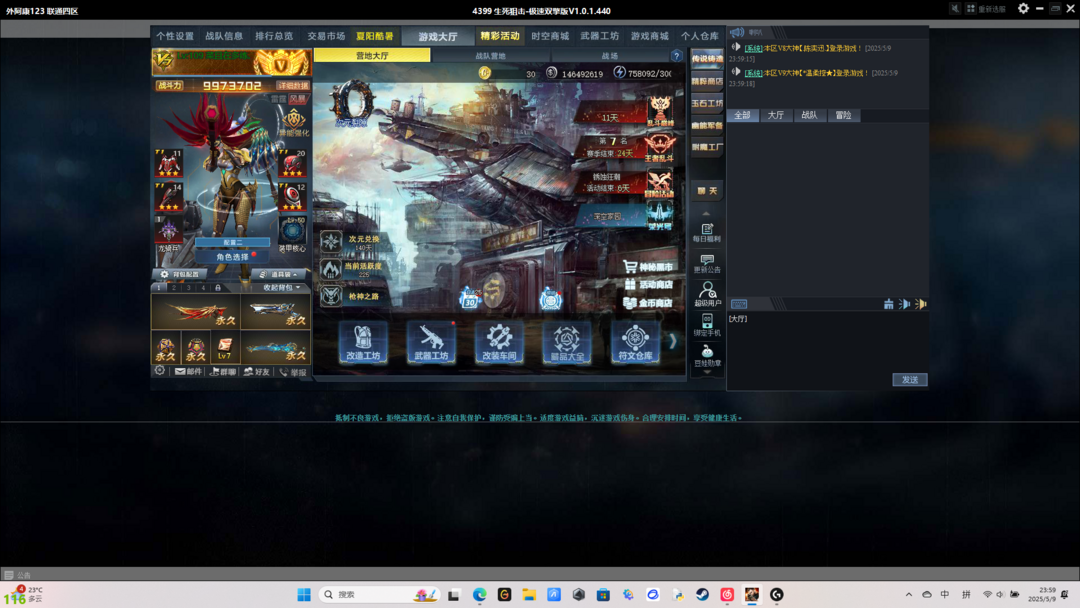Open the 乱斗巅峰 event icon
Viewport: 1080px width, 608px height.
659,111
